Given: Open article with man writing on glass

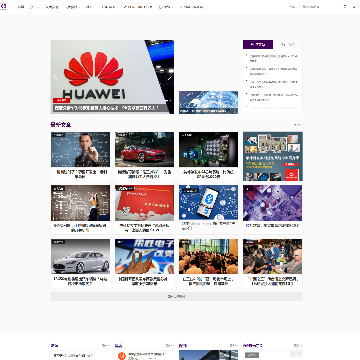Looking at the screenshot, I should click(80, 149).
